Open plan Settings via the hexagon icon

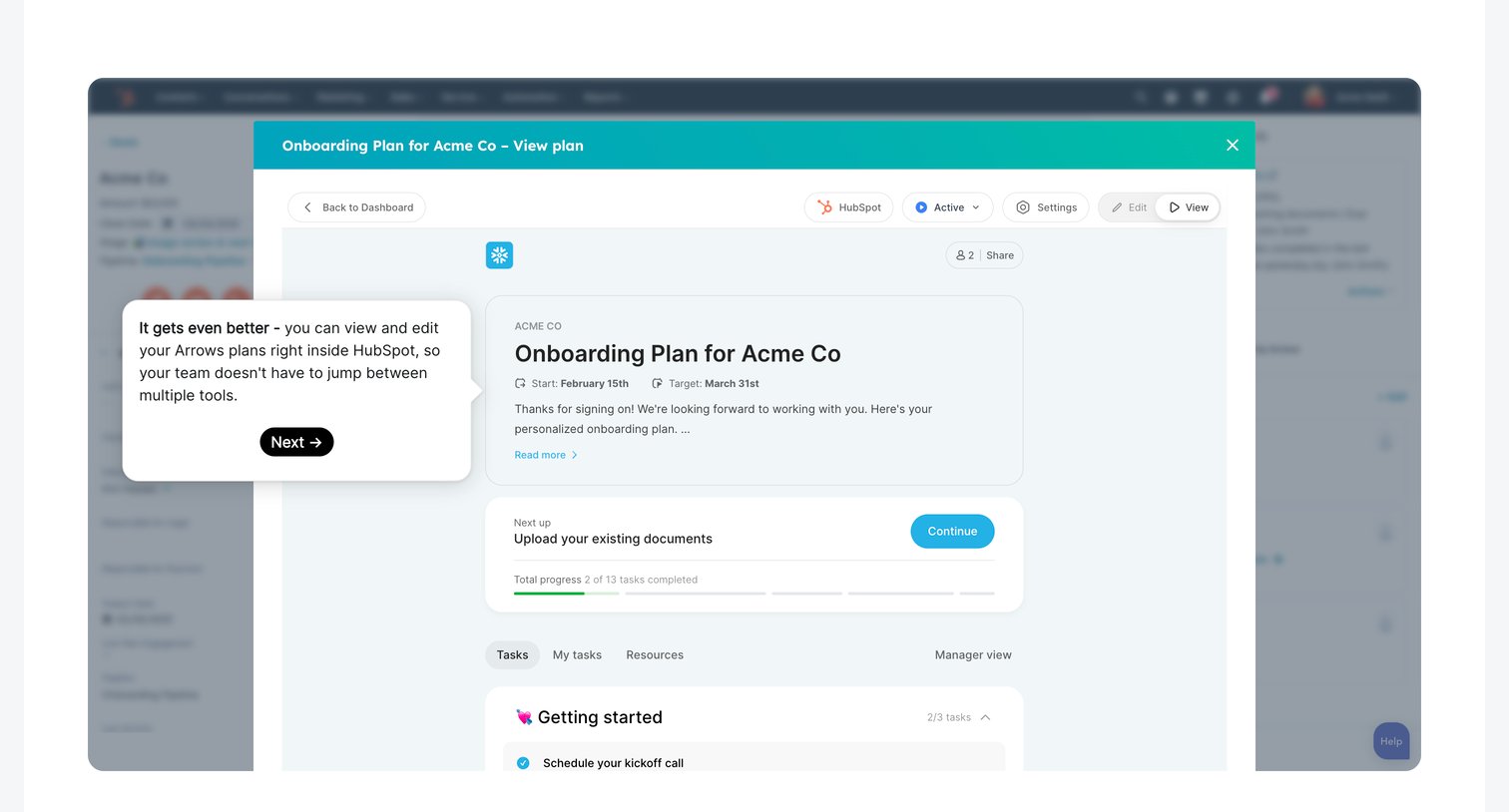tap(1046, 207)
